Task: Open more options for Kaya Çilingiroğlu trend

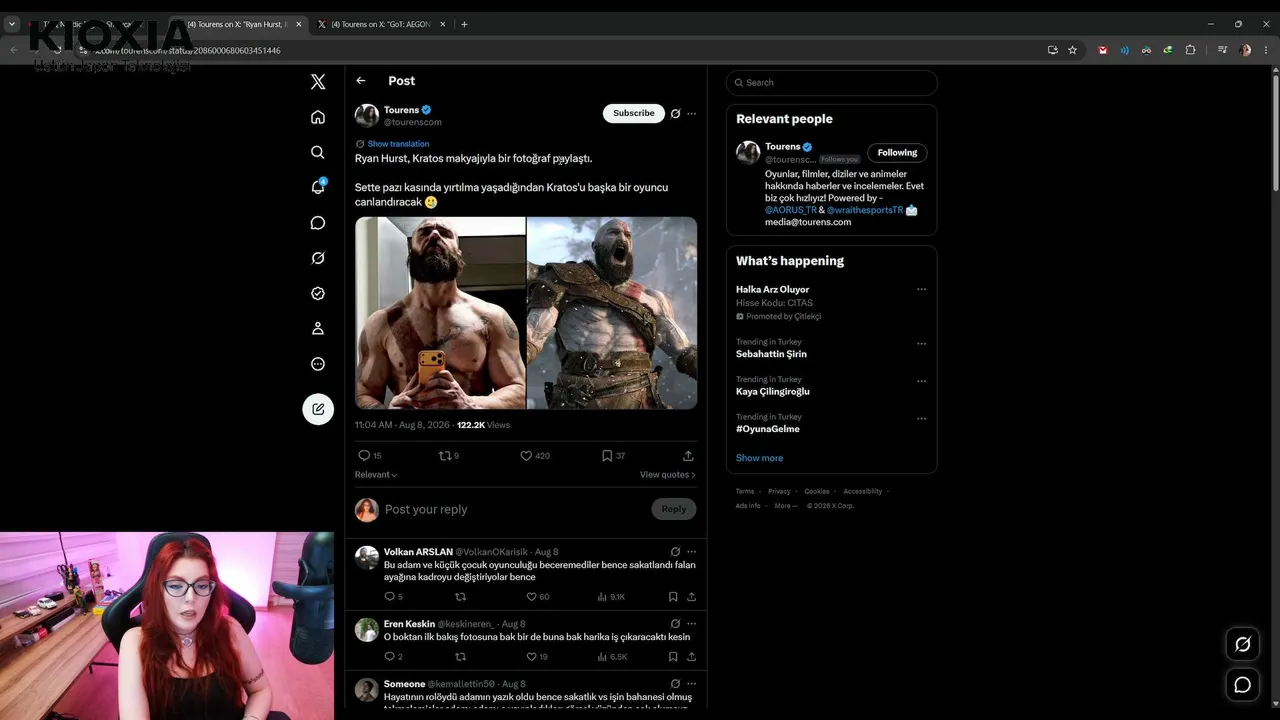Action: tap(921, 381)
